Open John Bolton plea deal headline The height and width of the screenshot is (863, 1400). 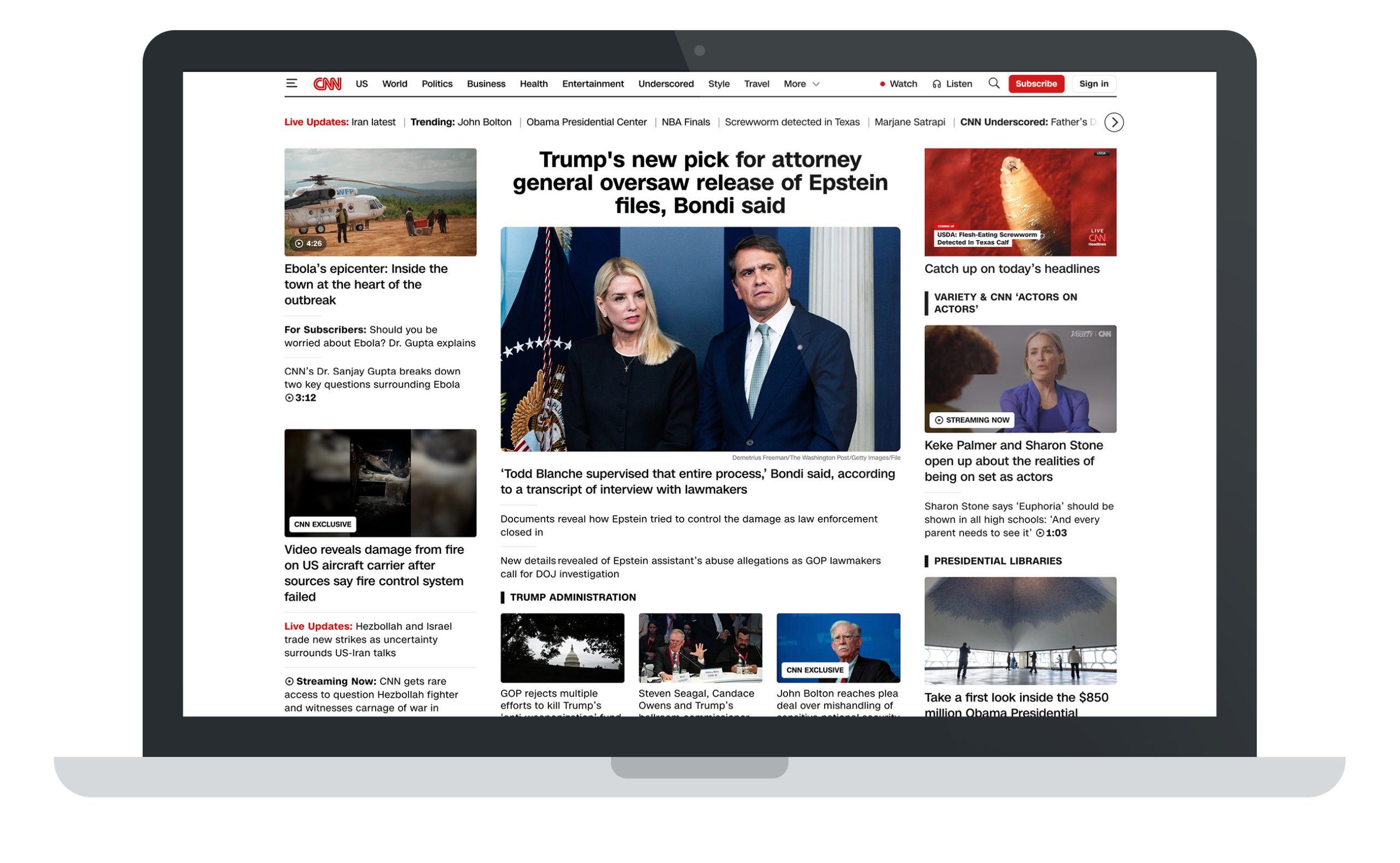click(838, 702)
